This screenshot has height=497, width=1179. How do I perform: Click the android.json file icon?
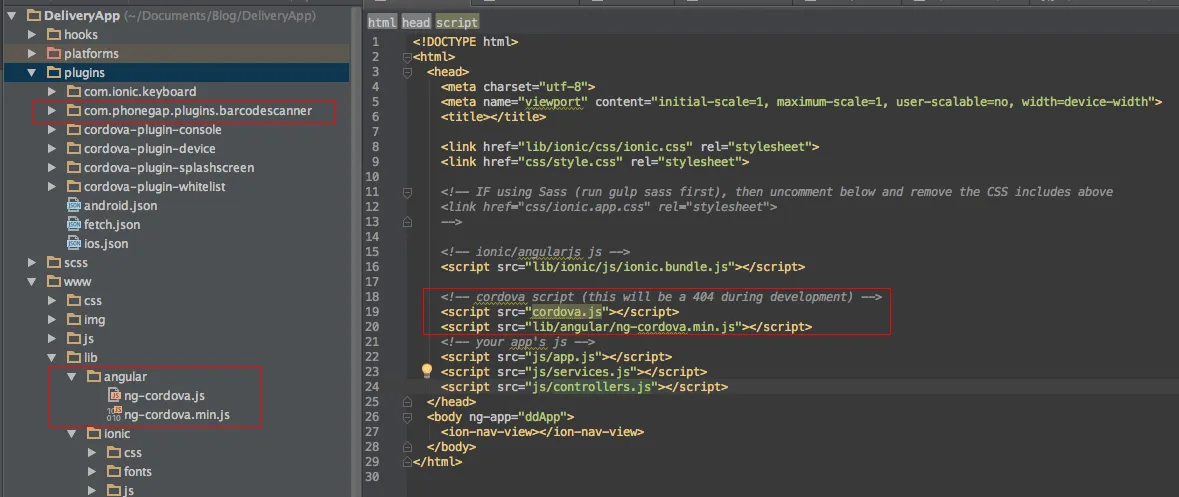73,206
